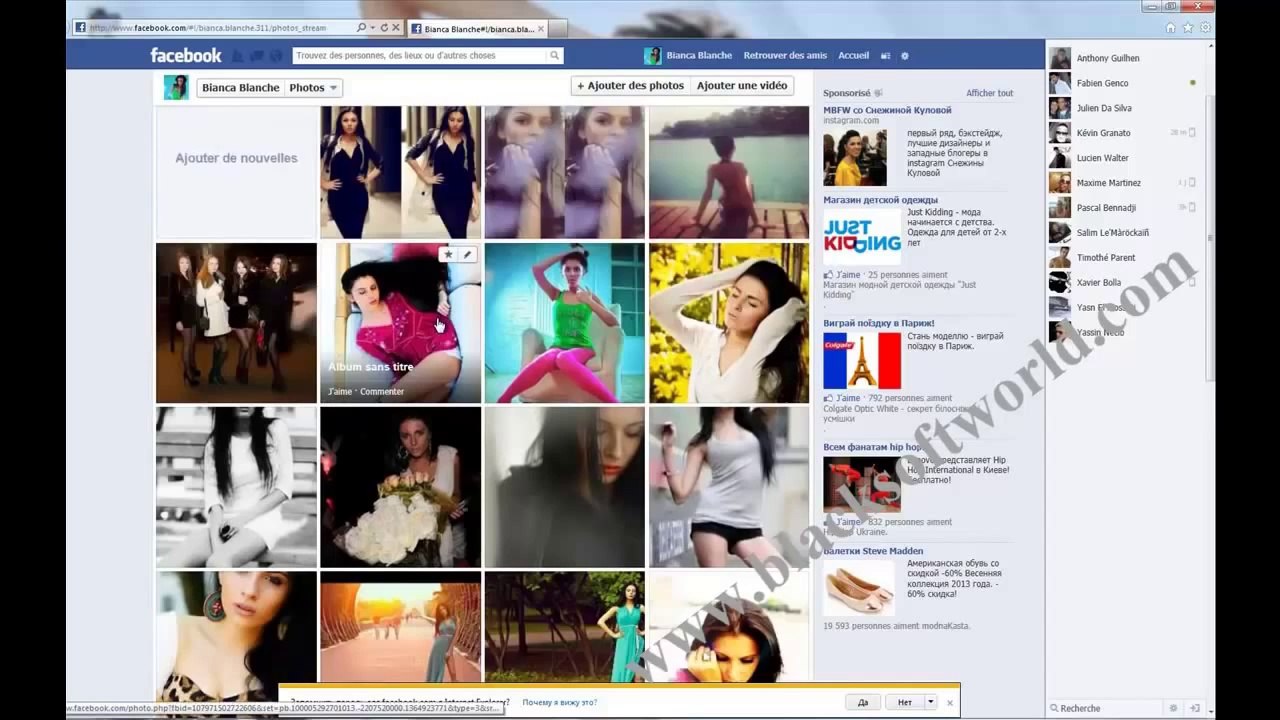Open account settings gear in Facebook header
This screenshot has height=720, width=1280.
(x=905, y=56)
